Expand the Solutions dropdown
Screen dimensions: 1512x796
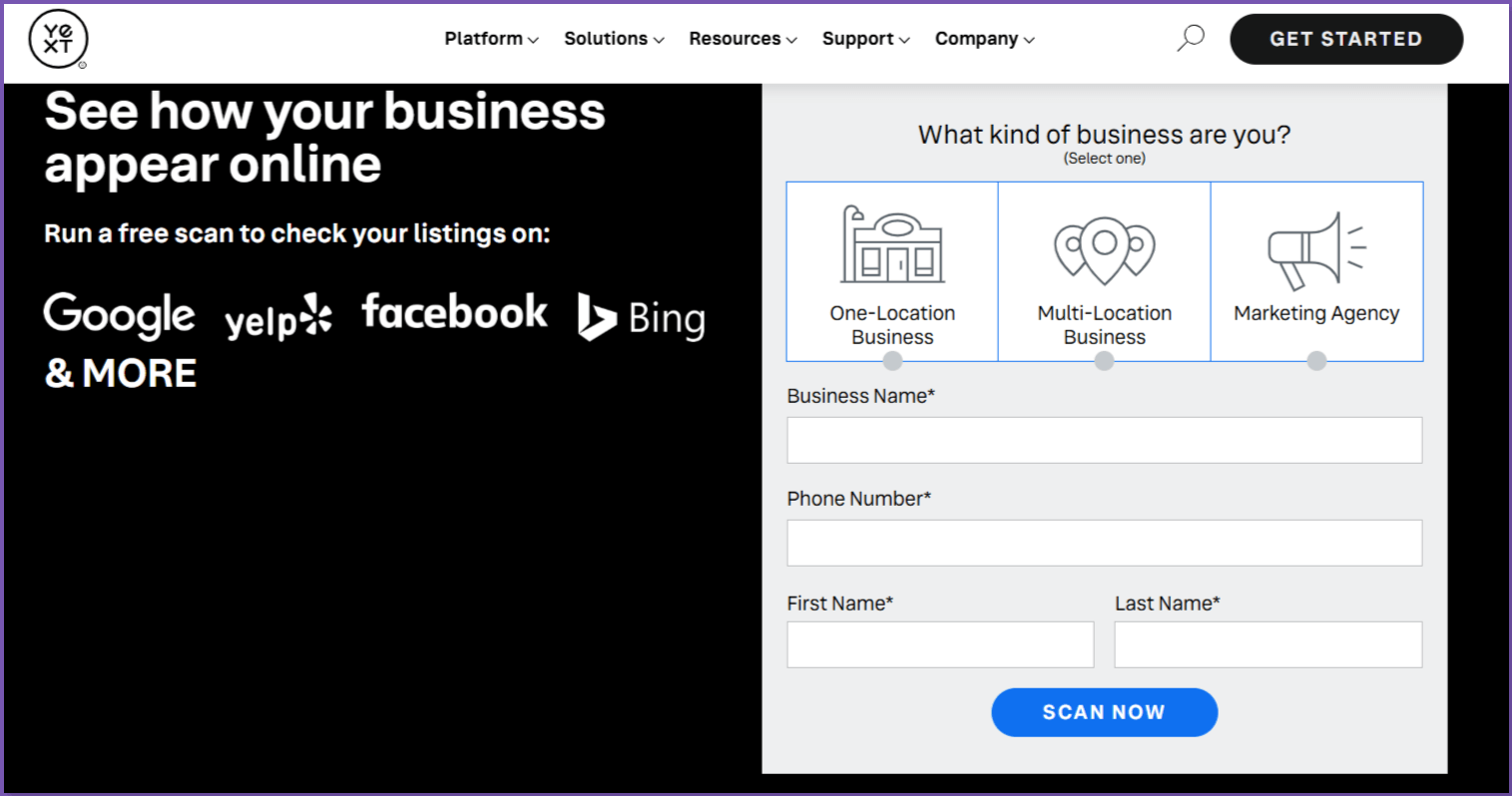(613, 38)
